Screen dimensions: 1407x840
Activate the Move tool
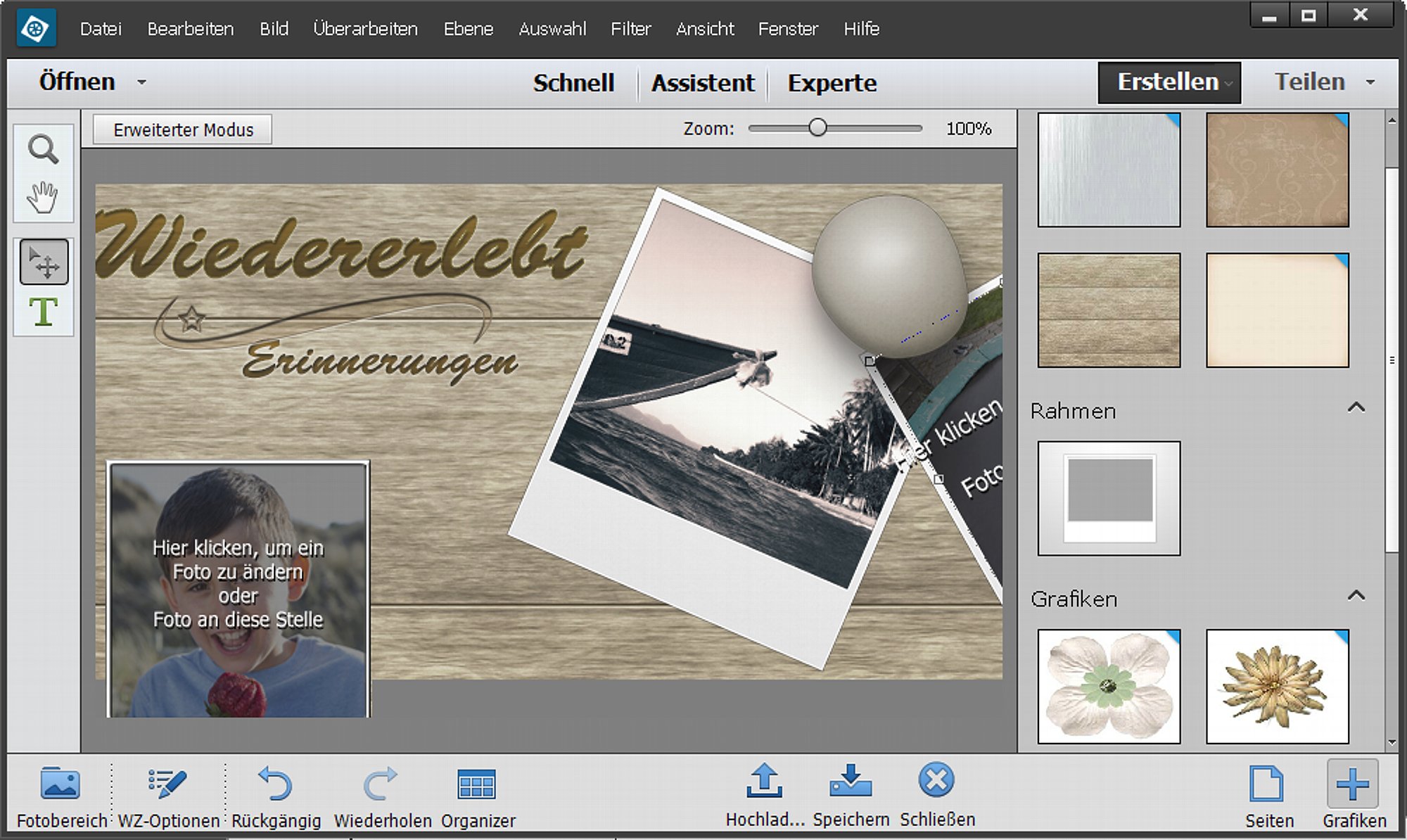pos(44,262)
